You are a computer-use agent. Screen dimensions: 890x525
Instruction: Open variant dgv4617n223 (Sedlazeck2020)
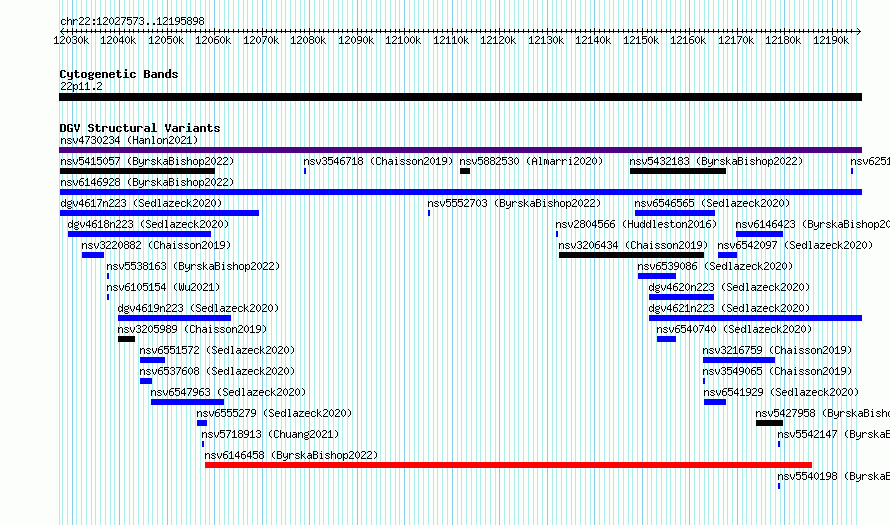pyautogui.click(x=141, y=203)
